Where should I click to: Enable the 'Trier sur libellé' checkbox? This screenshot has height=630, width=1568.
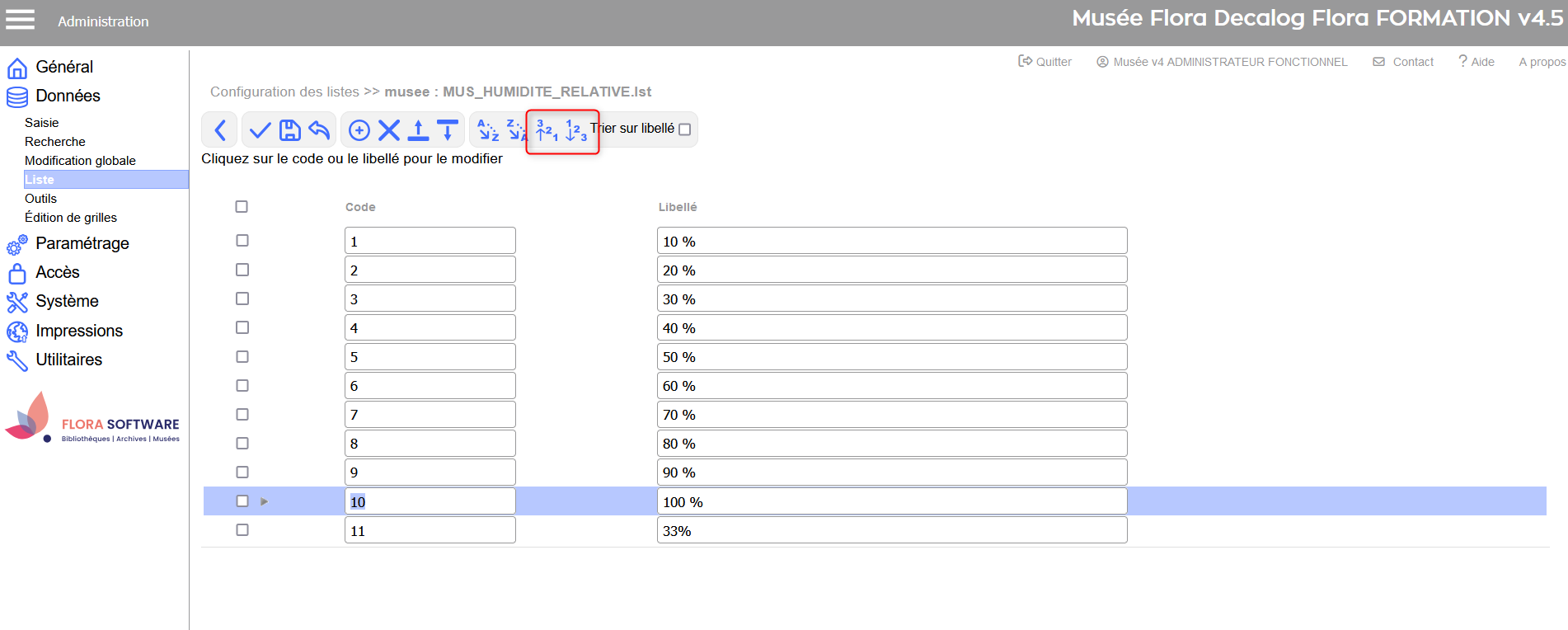pos(684,129)
